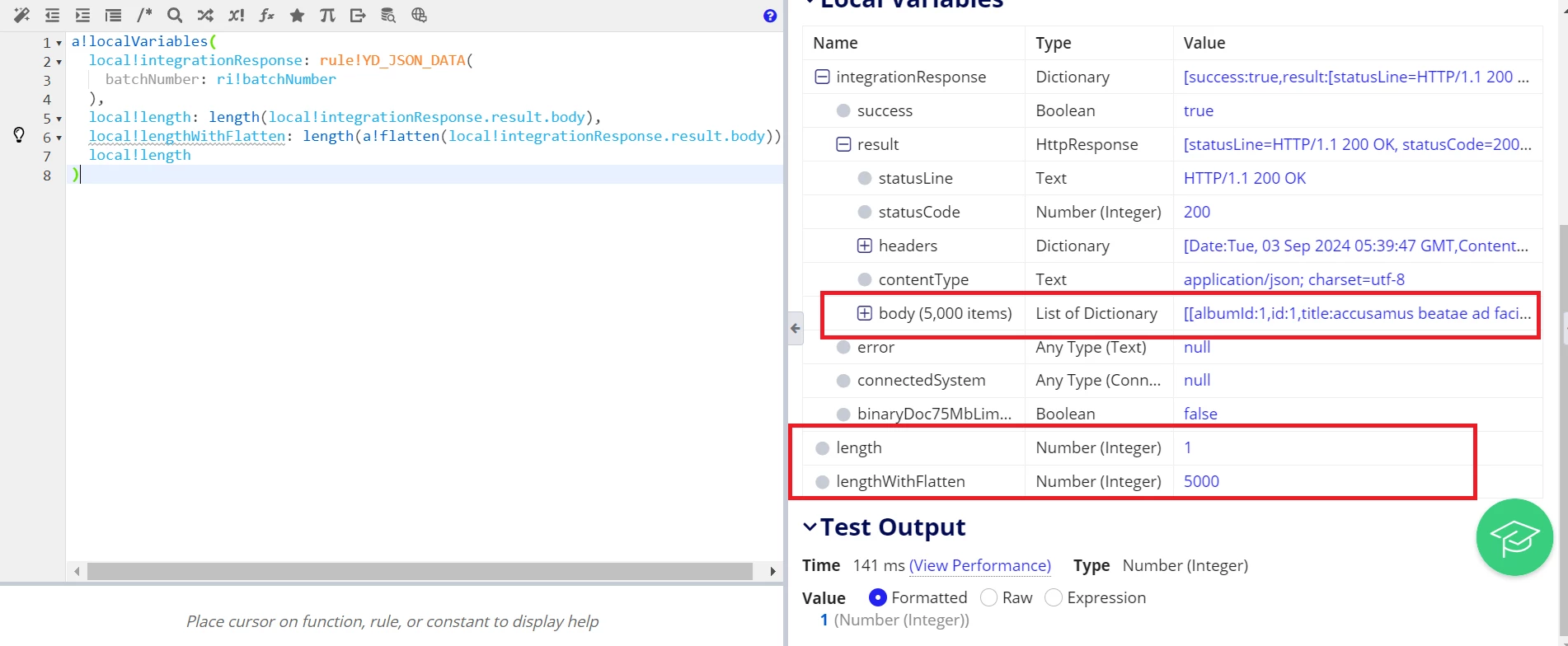
Task: Expand the body (5,000 items) row
Action: tap(865, 313)
